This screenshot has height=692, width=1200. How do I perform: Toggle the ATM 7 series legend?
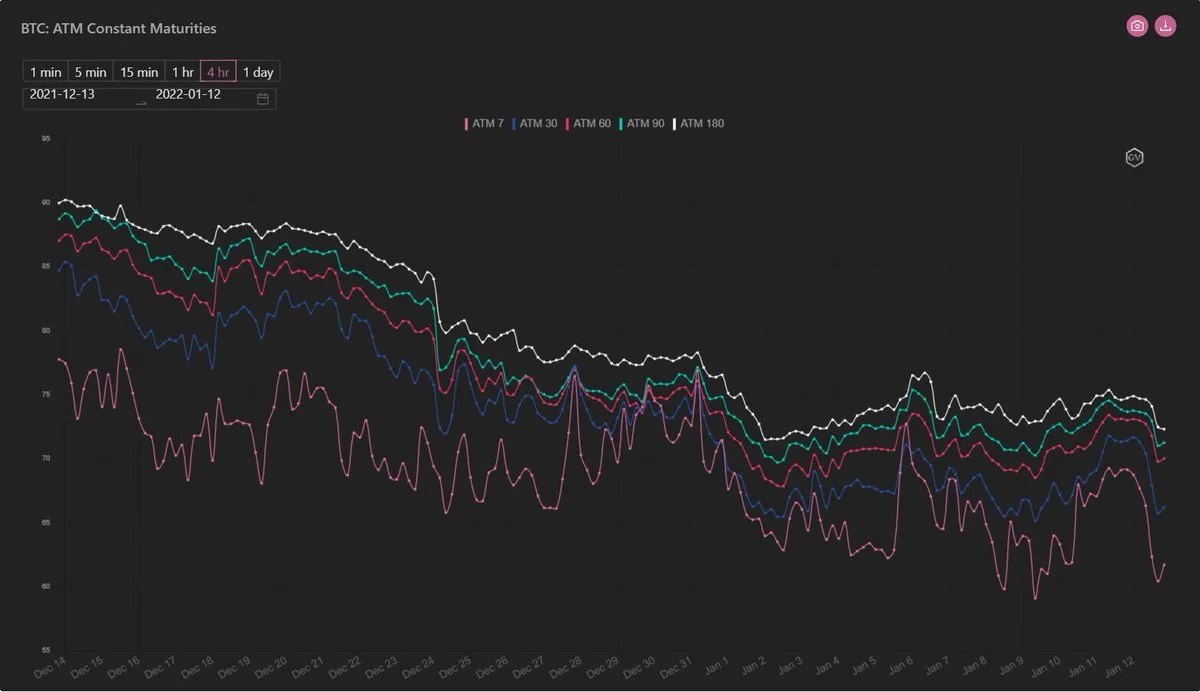point(485,124)
